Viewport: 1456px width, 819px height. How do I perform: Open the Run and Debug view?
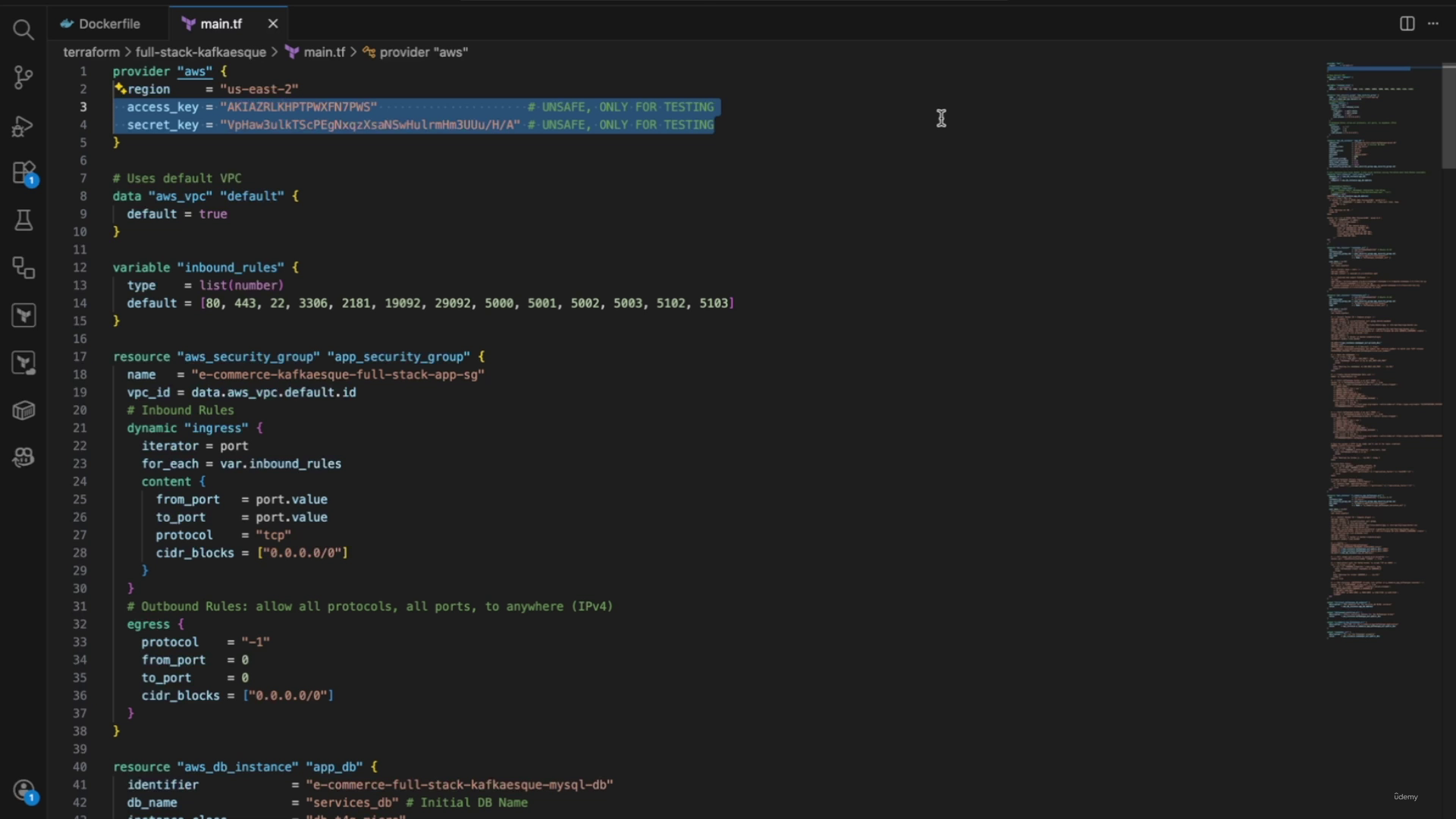coord(24,125)
